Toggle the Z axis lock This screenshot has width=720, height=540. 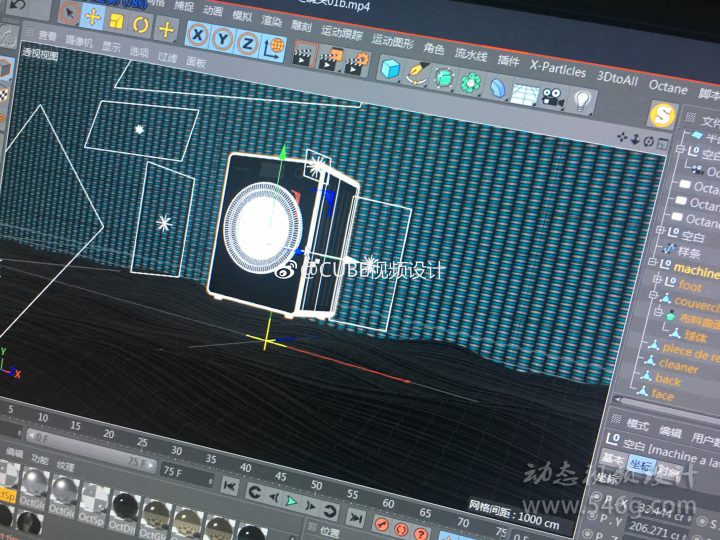(x=248, y=44)
